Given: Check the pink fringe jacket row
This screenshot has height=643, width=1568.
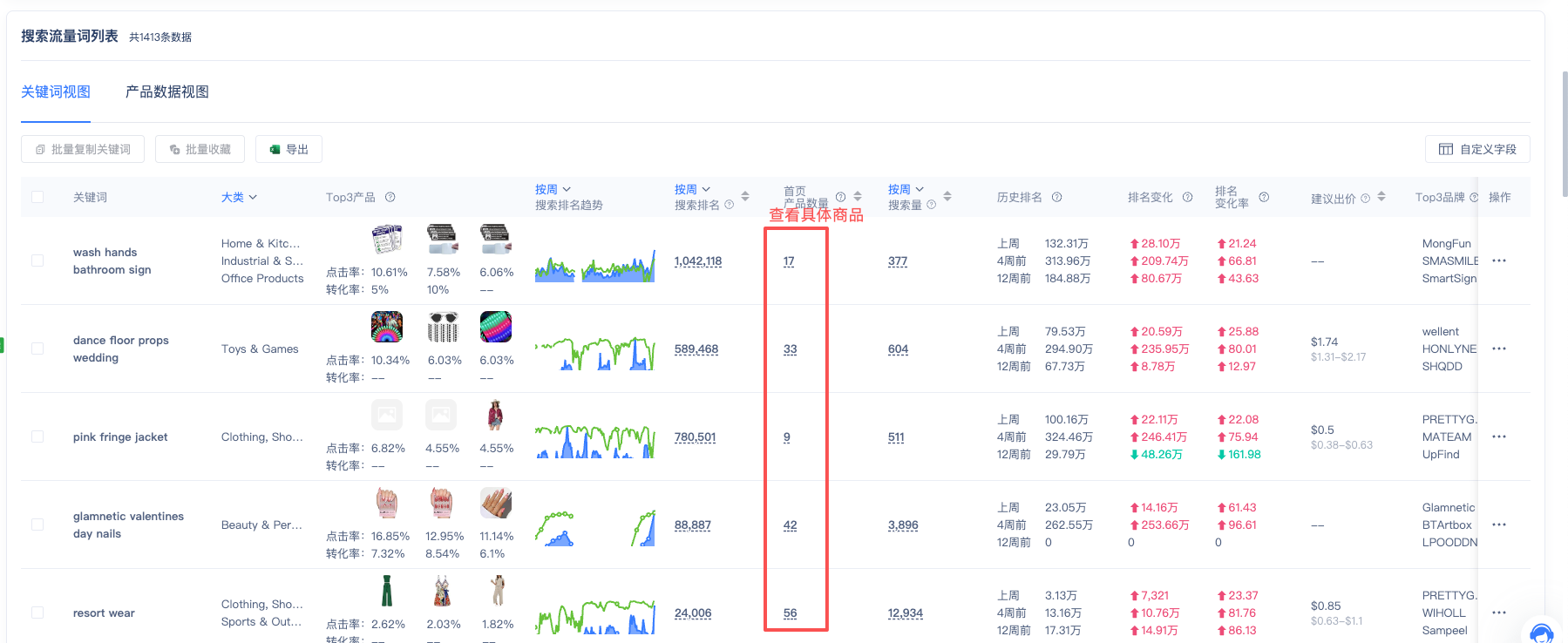Looking at the screenshot, I should pos(37,437).
